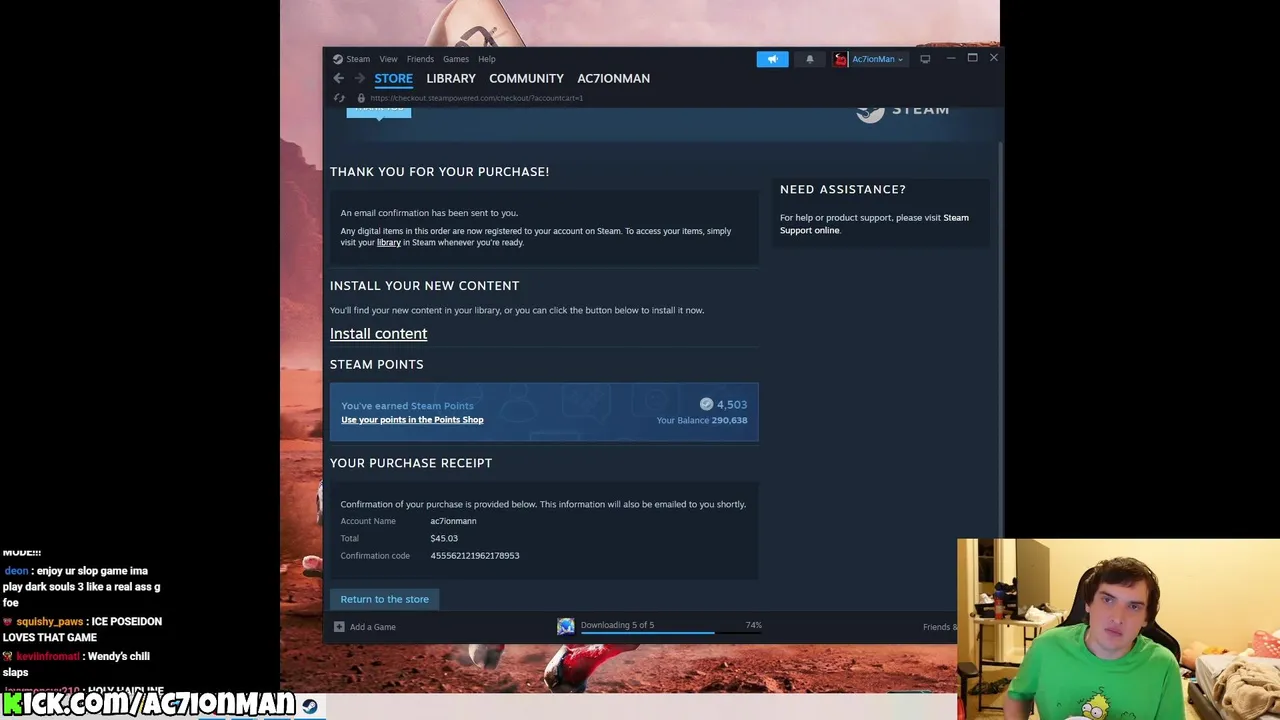The image size is (1280, 720).
Task: Select the confirmation code 455562121962178953
Action: point(475,555)
